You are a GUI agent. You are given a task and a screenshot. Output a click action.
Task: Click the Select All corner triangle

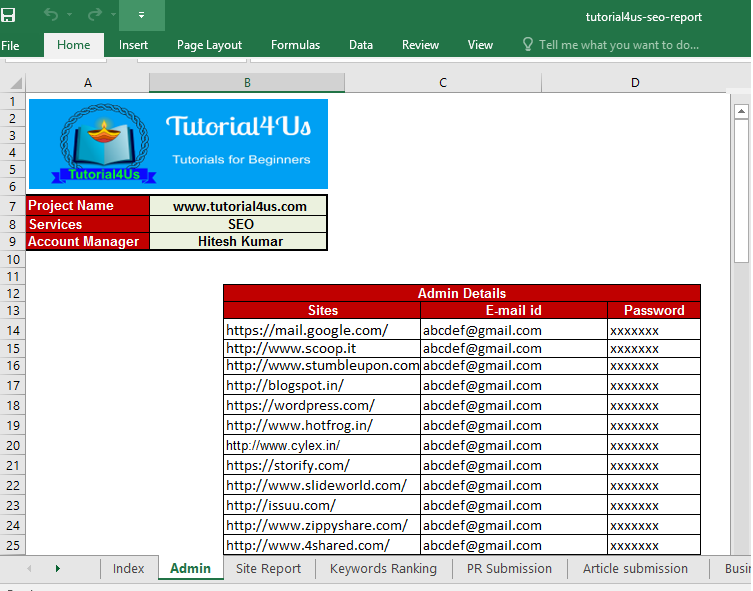[15, 84]
